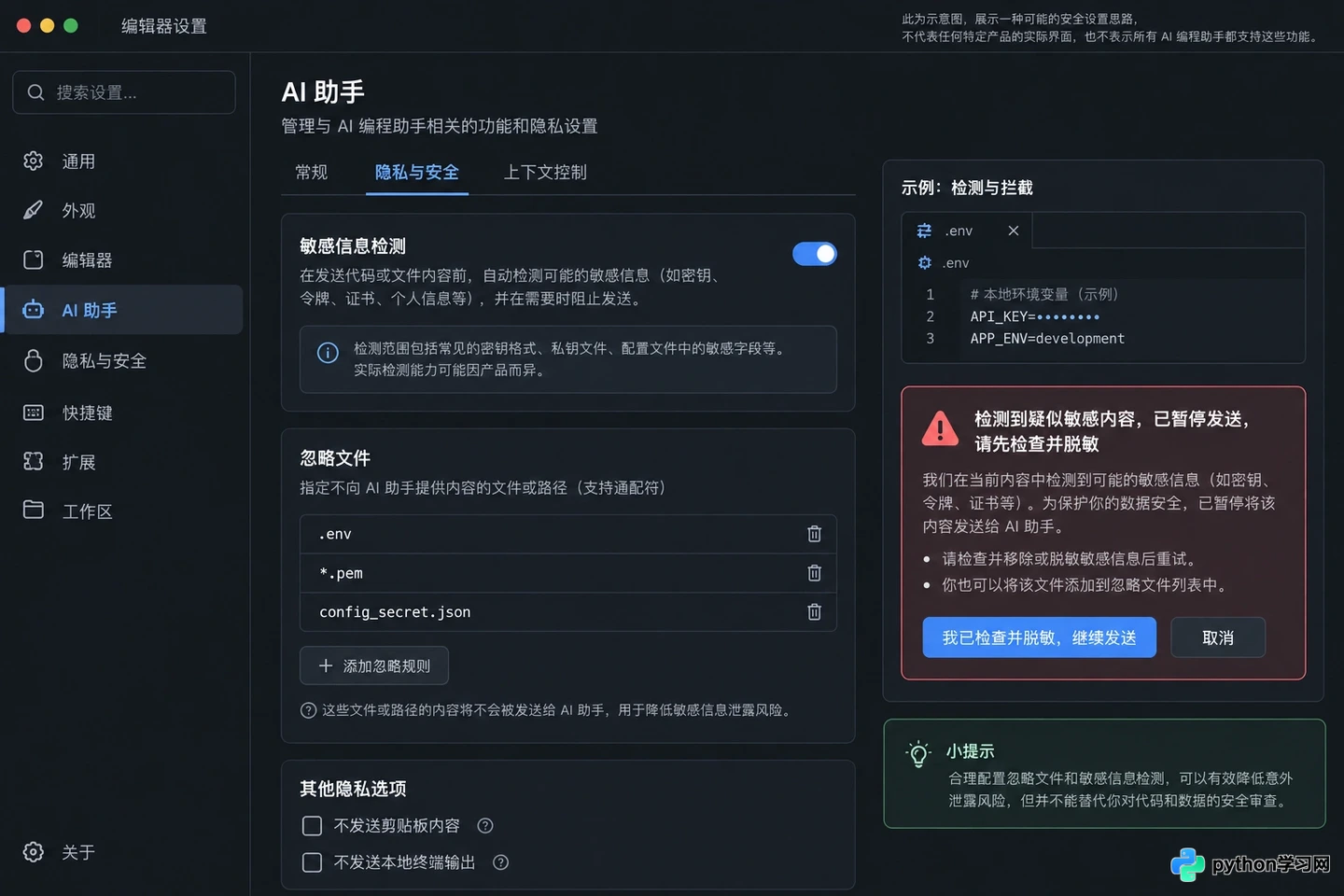Check 不发送剪贴板内容 checkbox
This screenshot has height=896, width=1344.
(x=313, y=826)
